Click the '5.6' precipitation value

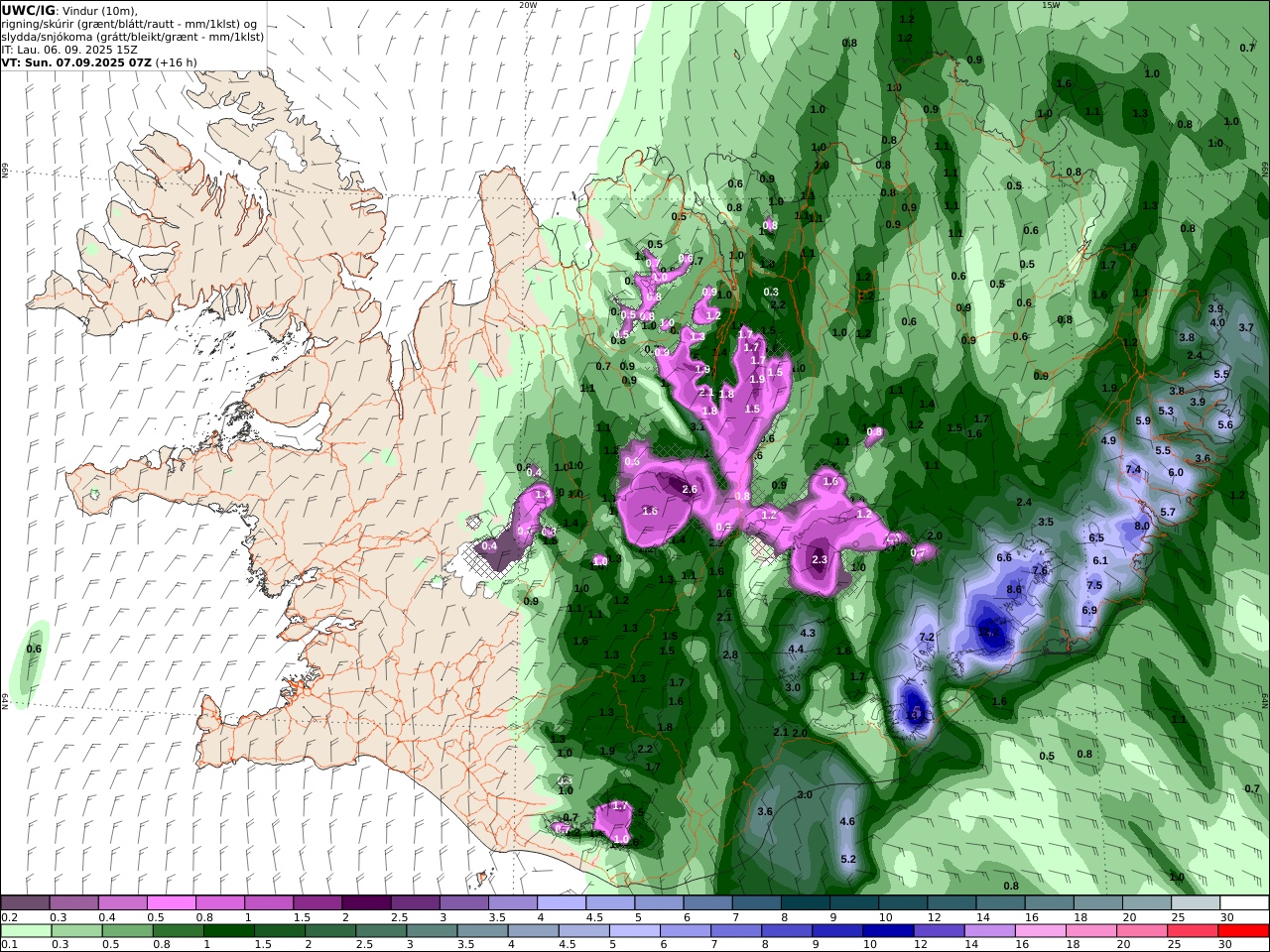click(1225, 424)
